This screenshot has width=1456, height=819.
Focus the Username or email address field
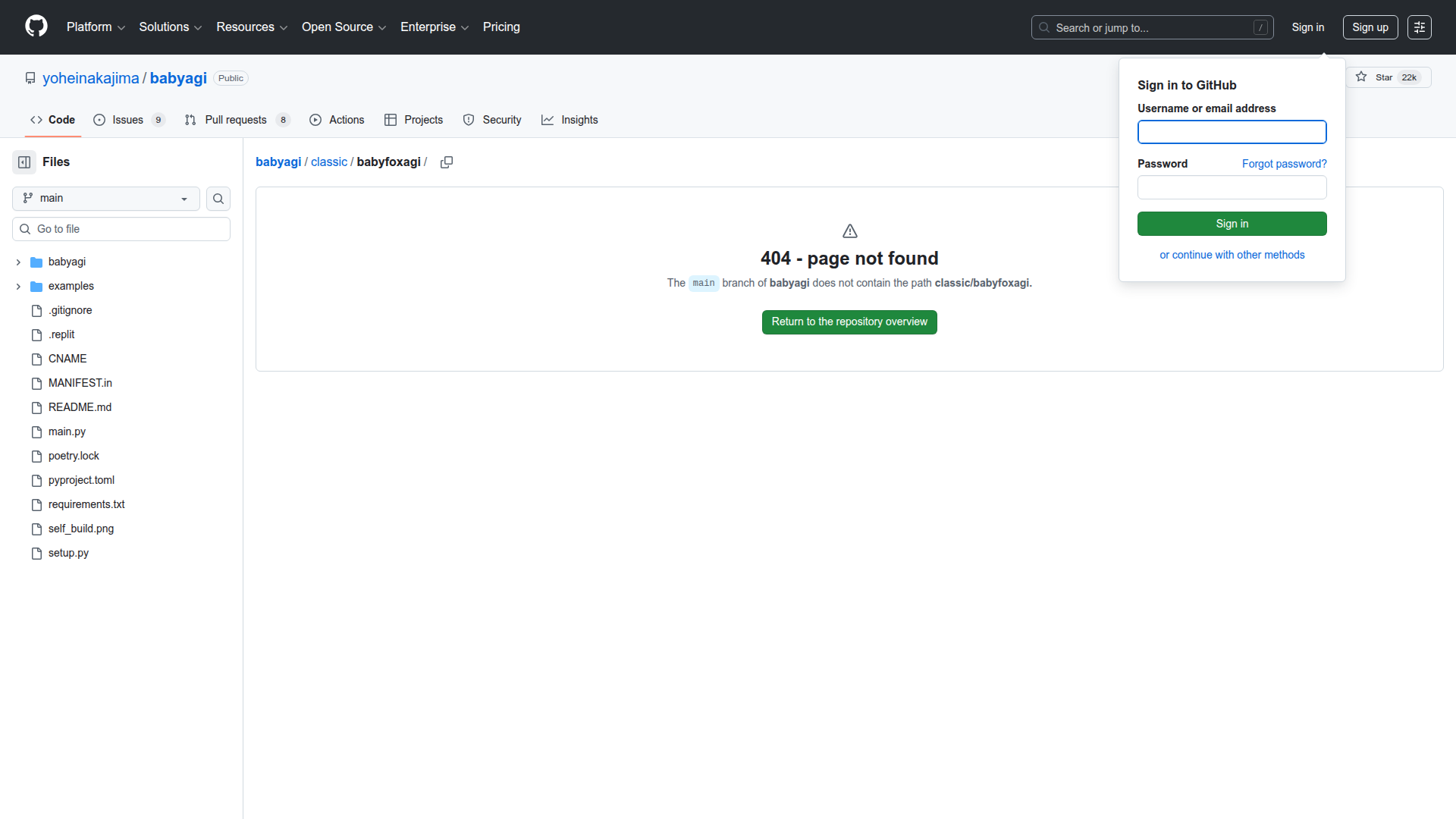(1232, 132)
